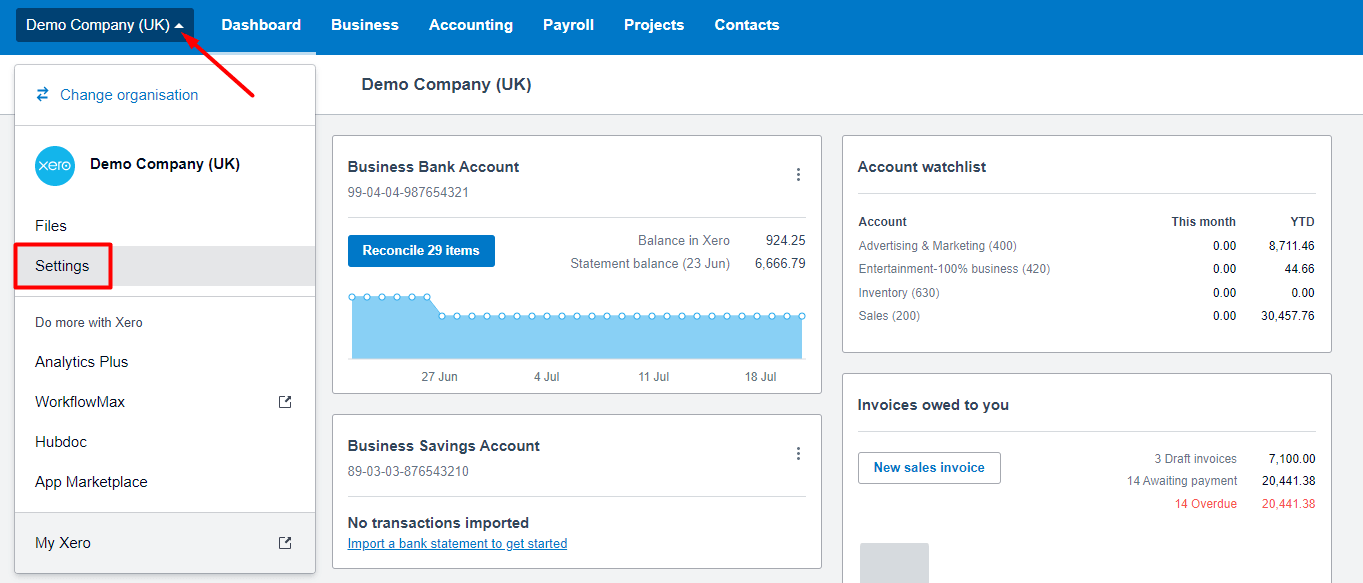1363x583 pixels.
Task: Click the 44.66 YTD value
Action: 1299,269
